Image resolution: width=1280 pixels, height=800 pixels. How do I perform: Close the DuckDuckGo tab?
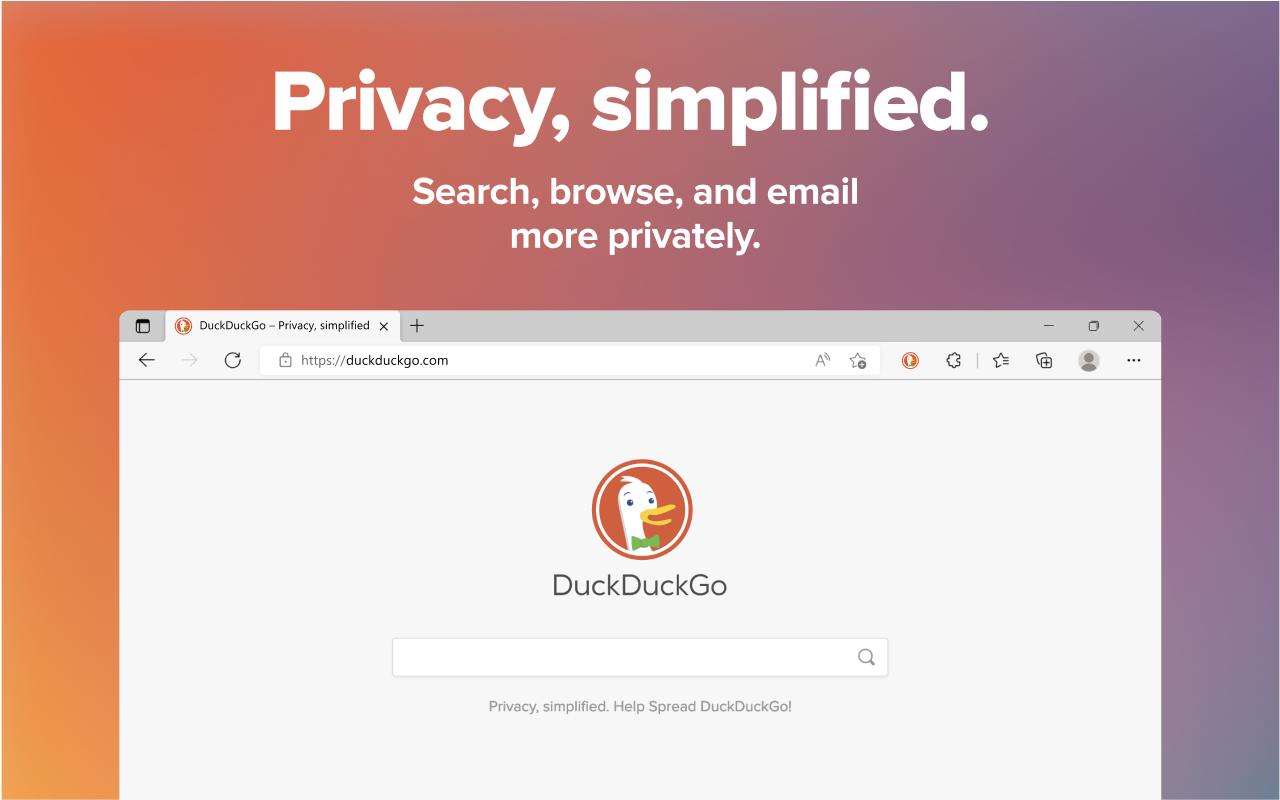click(384, 326)
